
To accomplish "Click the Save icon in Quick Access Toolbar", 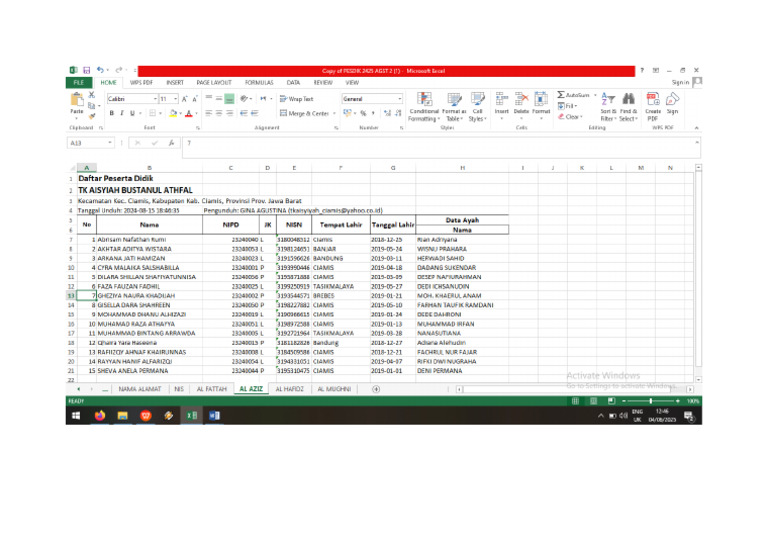I will pos(87,71).
